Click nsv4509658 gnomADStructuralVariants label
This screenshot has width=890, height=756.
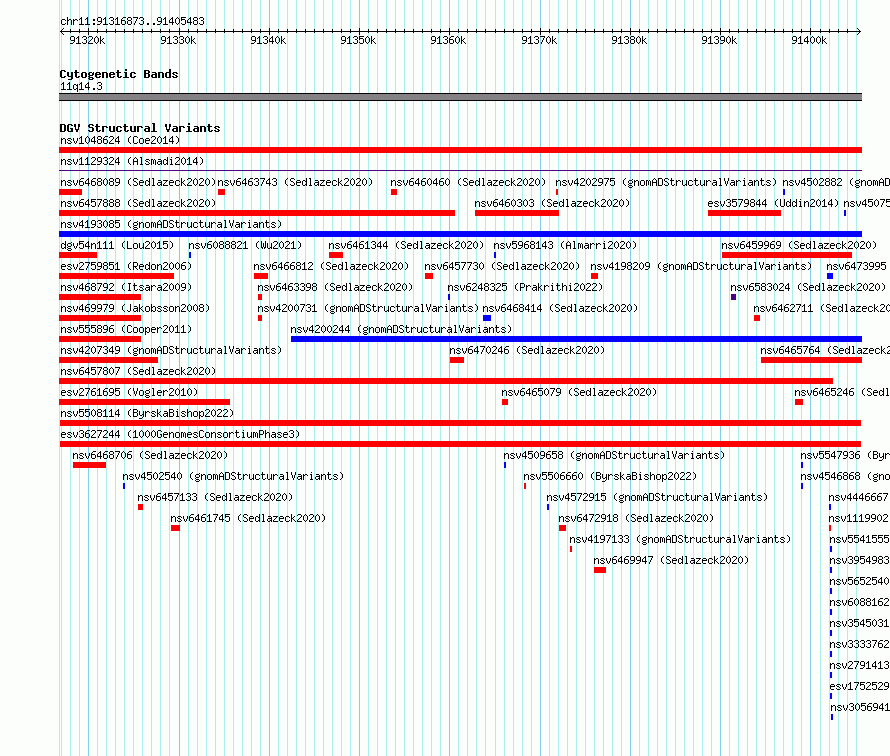[x=614, y=455]
